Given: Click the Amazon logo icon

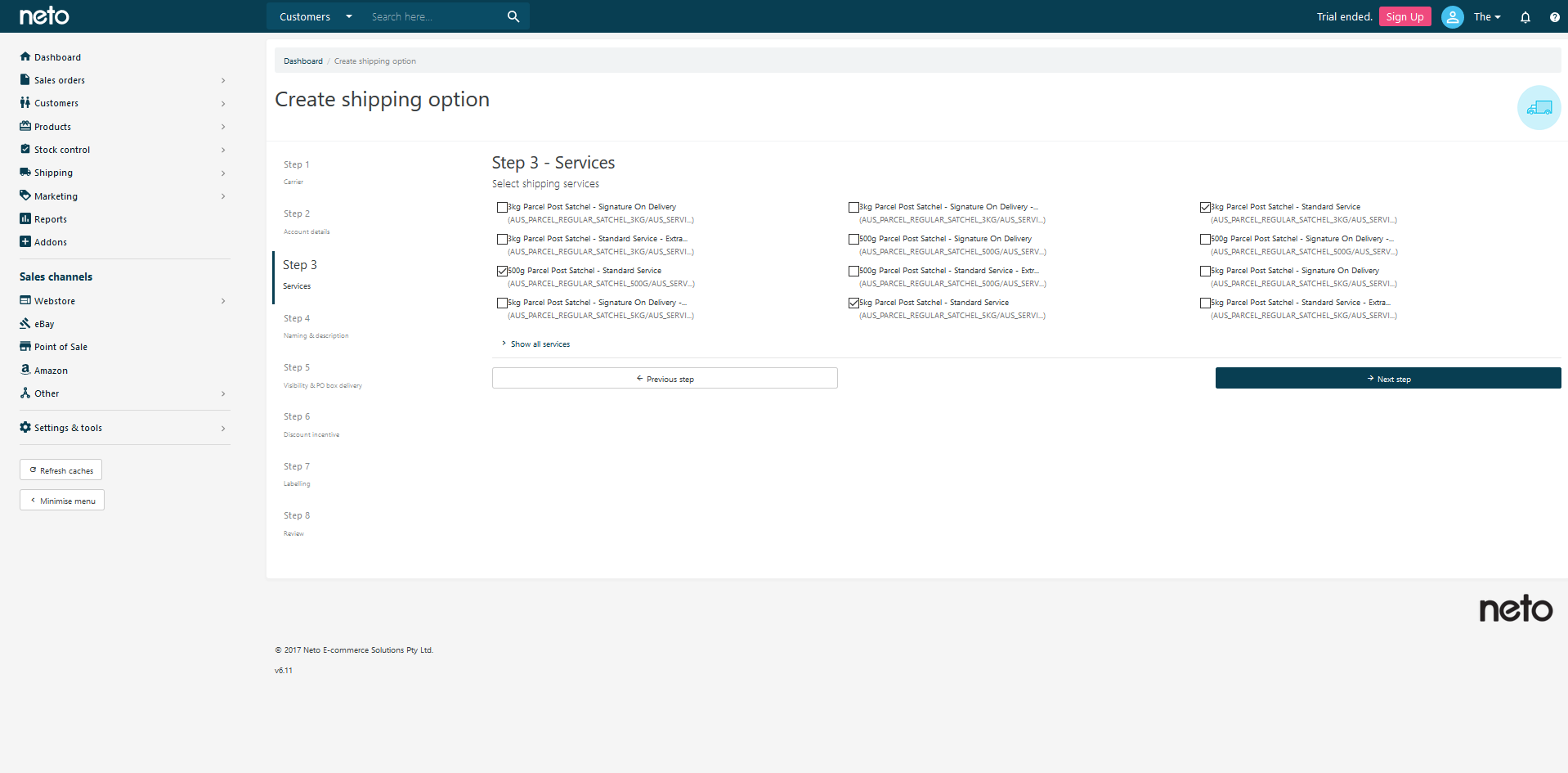Looking at the screenshot, I should pyautogui.click(x=25, y=370).
